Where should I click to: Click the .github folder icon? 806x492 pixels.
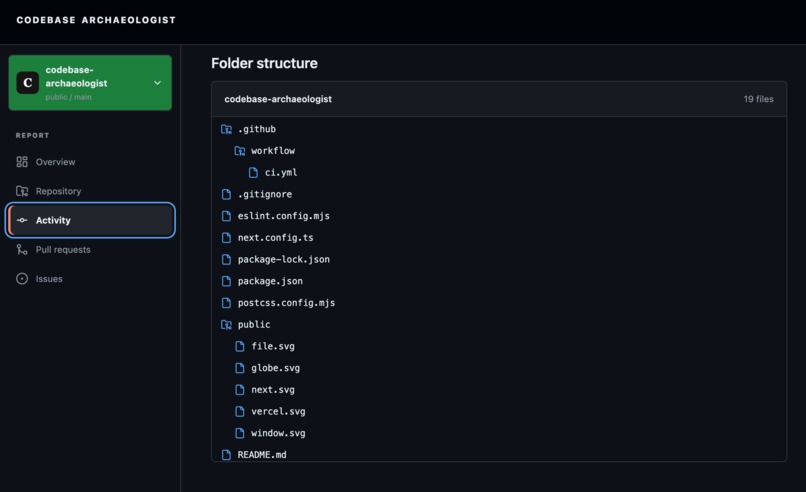click(226, 129)
